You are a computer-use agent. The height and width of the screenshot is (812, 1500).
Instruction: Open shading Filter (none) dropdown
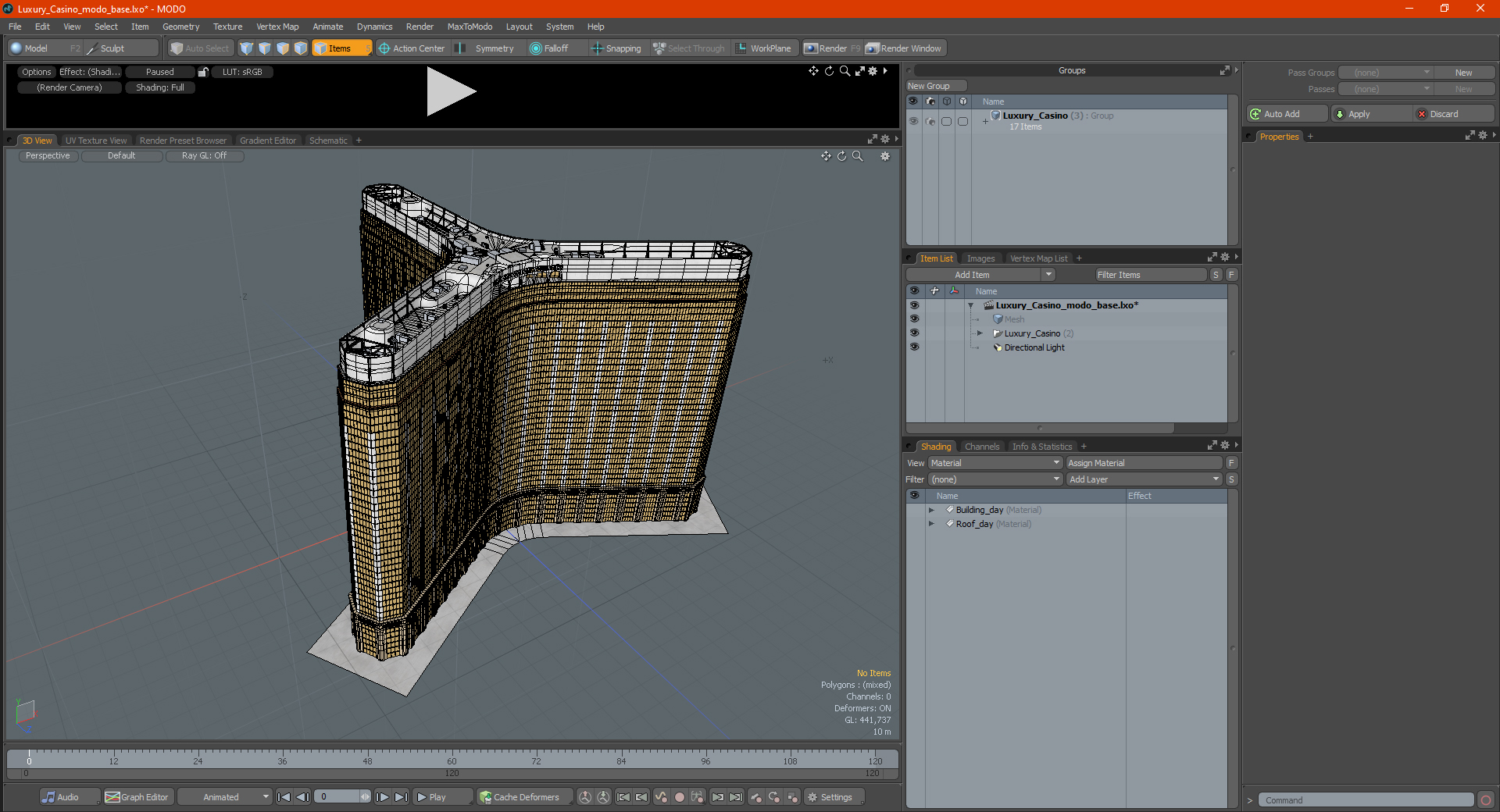point(995,479)
